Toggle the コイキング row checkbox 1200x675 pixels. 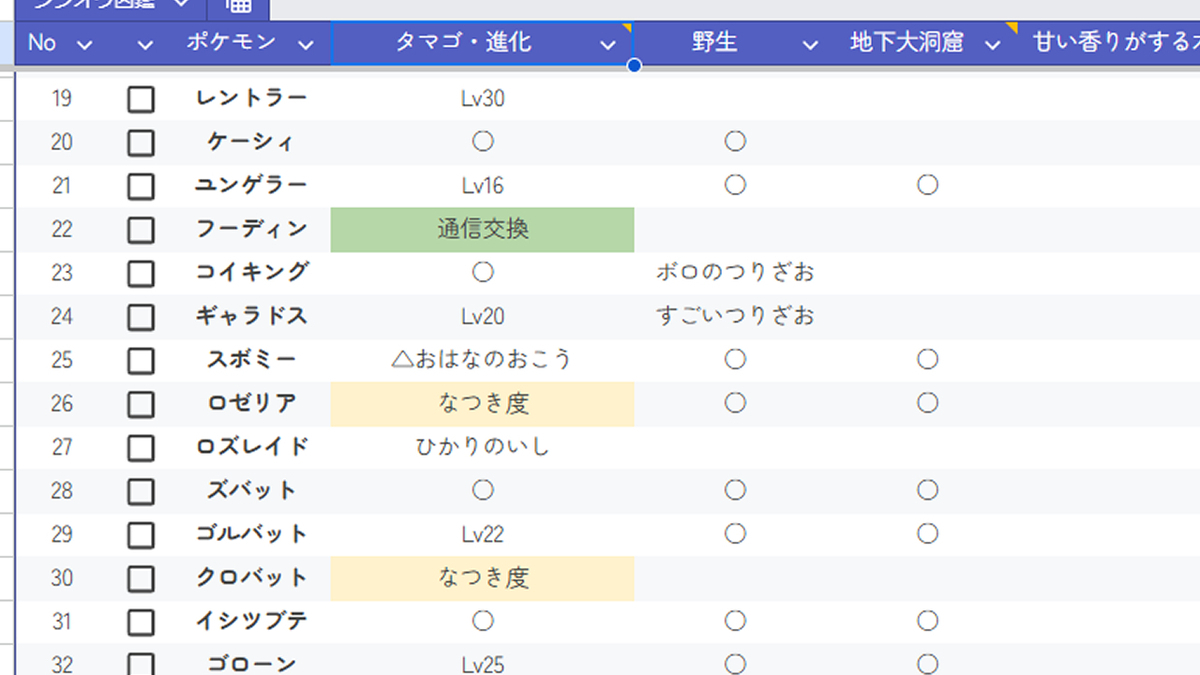pyautogui.click(x=141, y=273)
